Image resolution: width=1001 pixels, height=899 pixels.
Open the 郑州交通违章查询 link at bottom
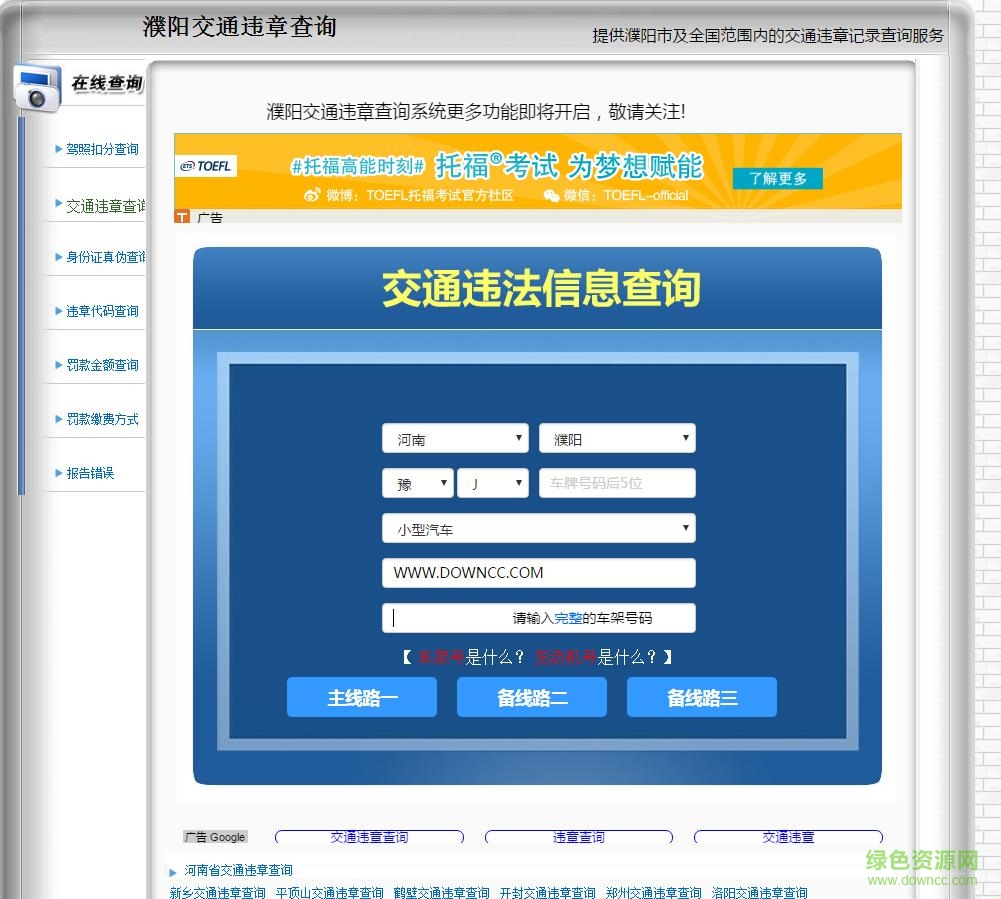click(x=651, y=892)
